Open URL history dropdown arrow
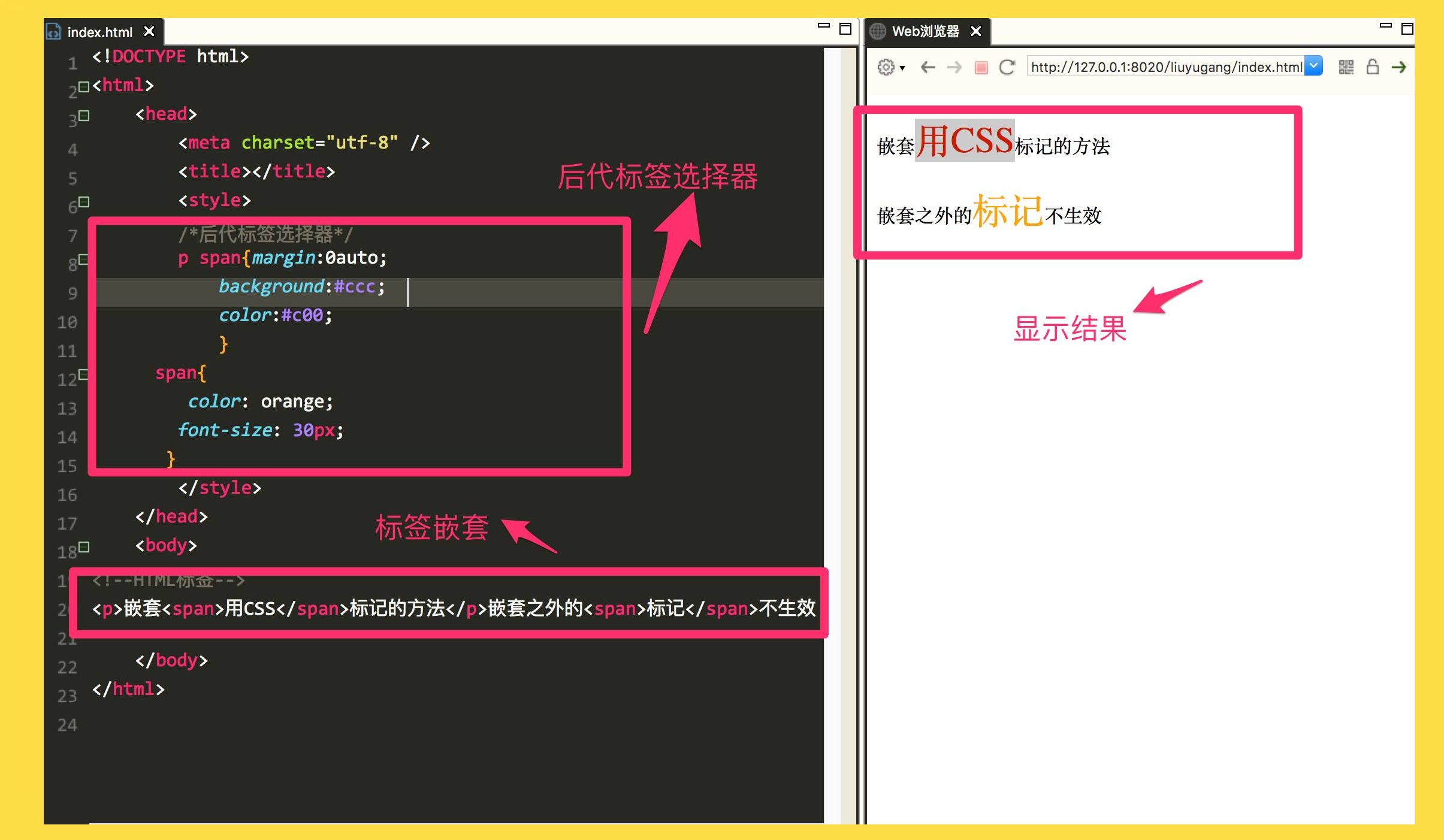The width and height of the screenshot is (1444, 840). pos(1313,66)
